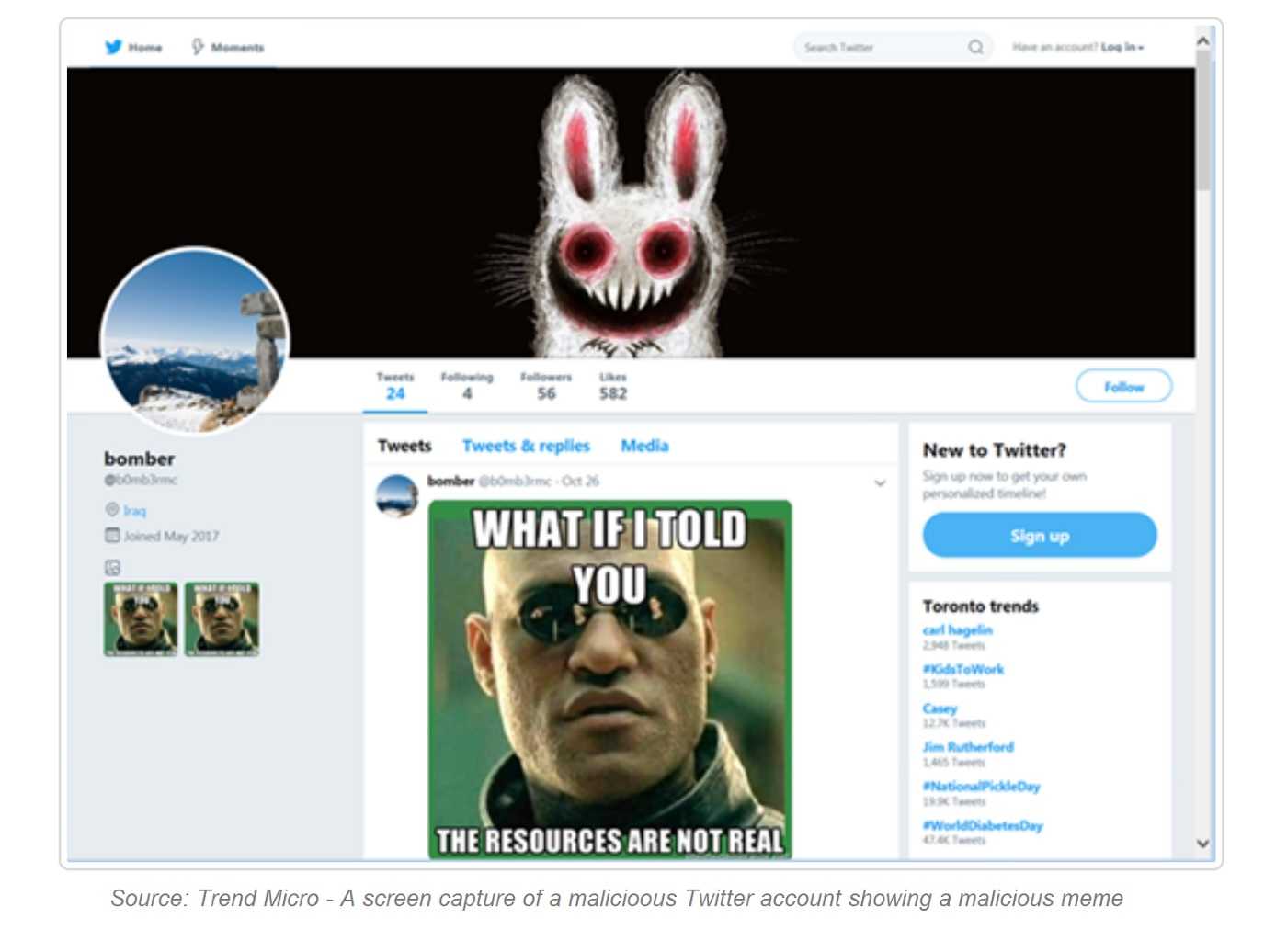Image resolution: width=1287 pixels, height=952 pixels.
Task: Open the Casey trend
Action: tap(940, 708)
